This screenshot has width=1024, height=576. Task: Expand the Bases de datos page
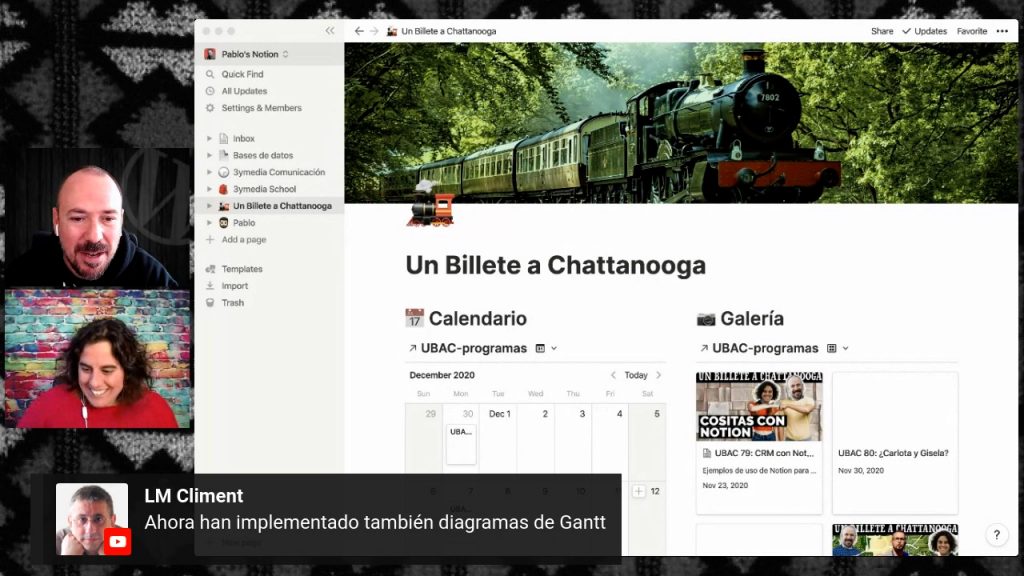click(209, 155)
